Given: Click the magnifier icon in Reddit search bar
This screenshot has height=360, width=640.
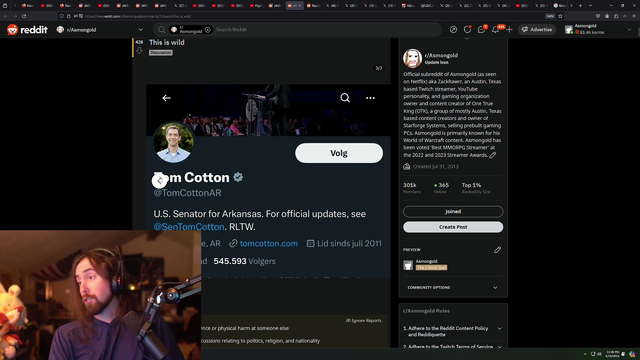Looking at the screenshot, I should [162, 29].
